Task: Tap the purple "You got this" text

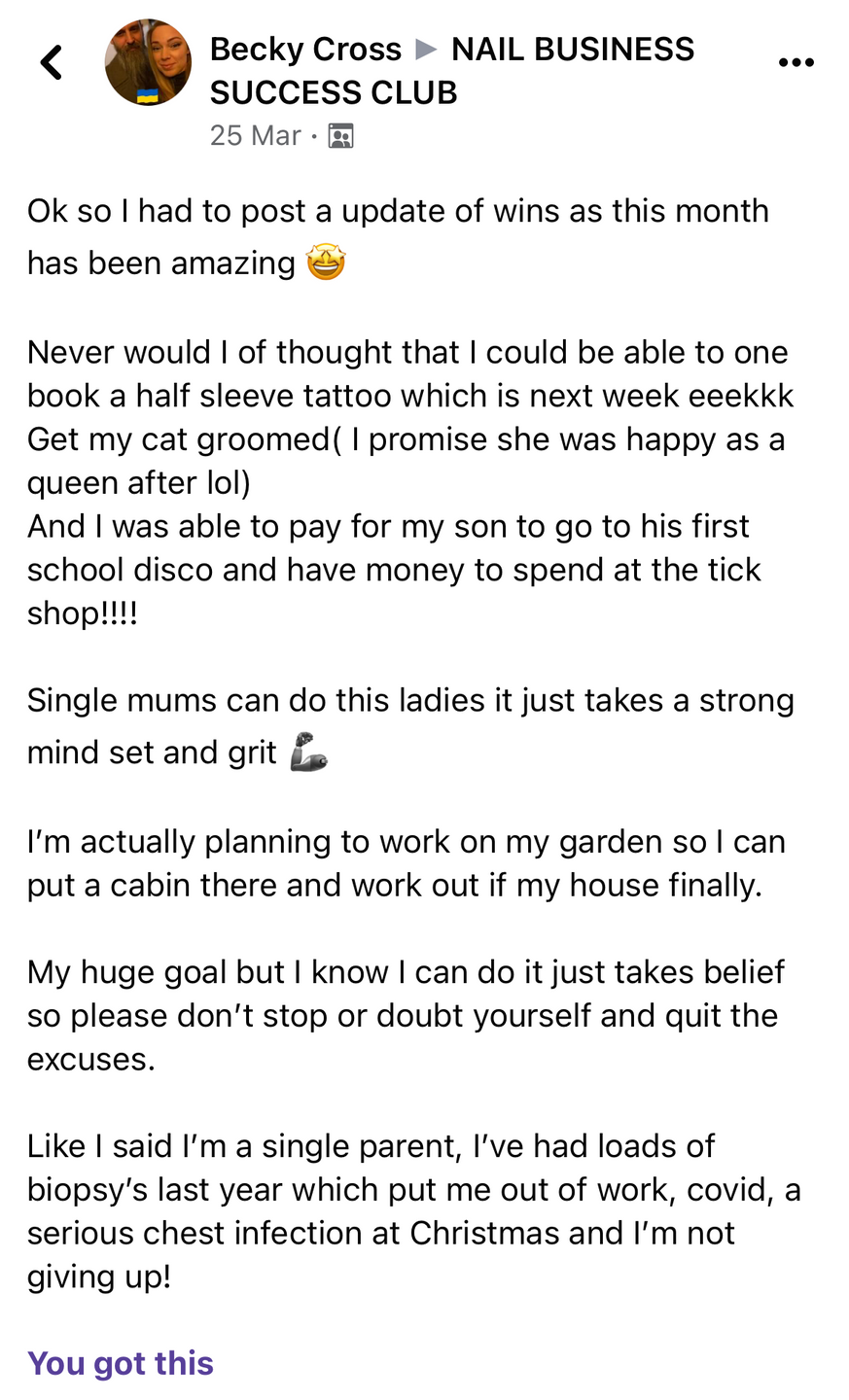Action: (x=121, y=1363)
